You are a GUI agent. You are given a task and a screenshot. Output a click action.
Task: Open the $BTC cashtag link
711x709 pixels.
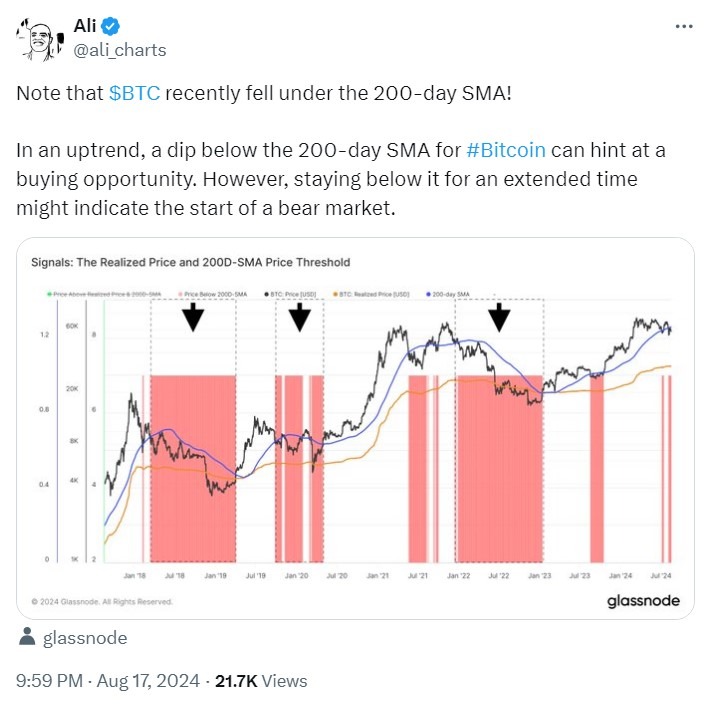coord(135,94)
